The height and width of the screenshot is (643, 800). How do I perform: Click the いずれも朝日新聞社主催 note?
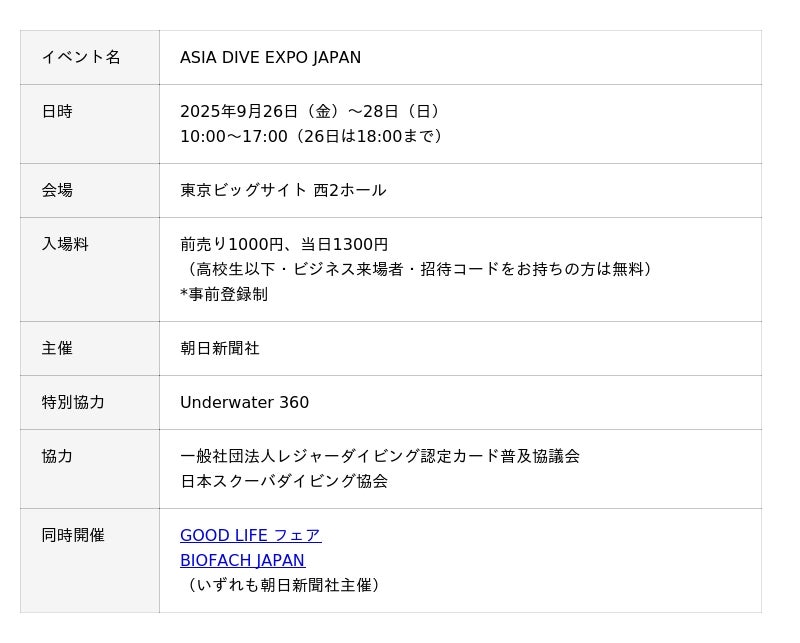pos(284,586)
